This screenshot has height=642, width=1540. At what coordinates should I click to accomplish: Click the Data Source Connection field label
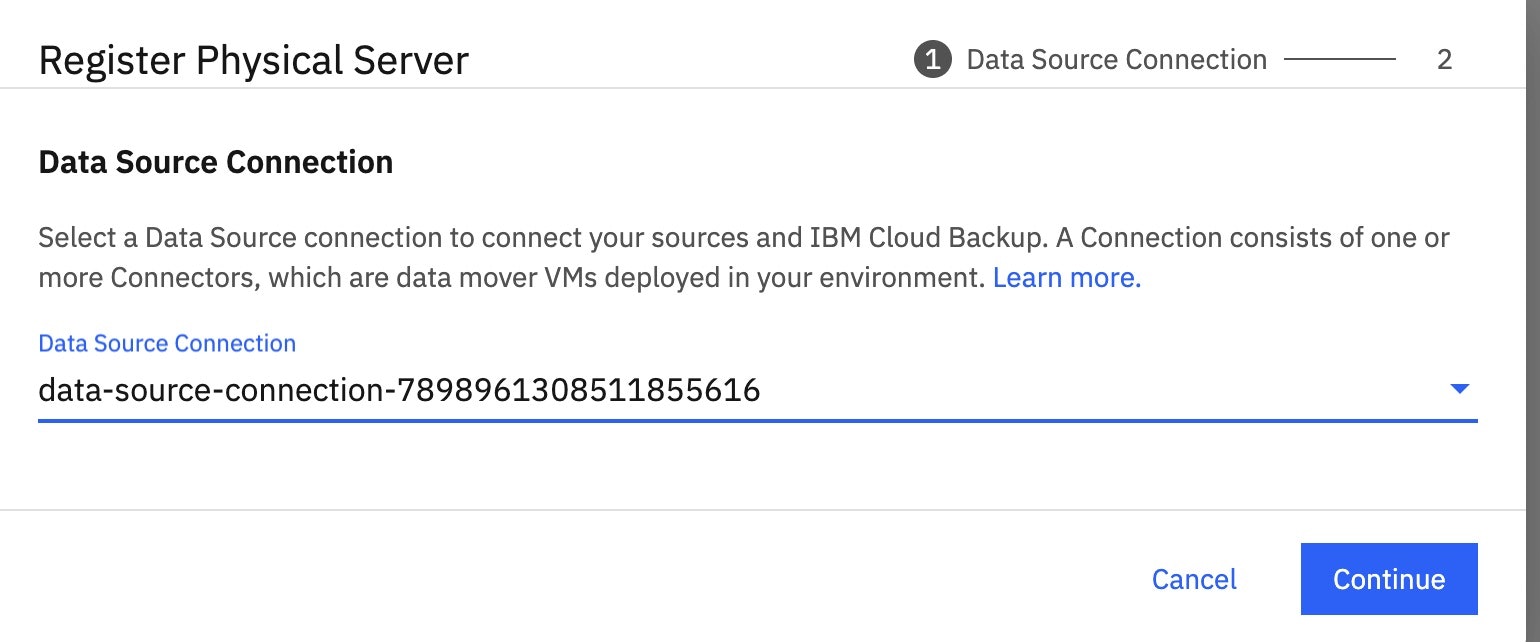166,343
